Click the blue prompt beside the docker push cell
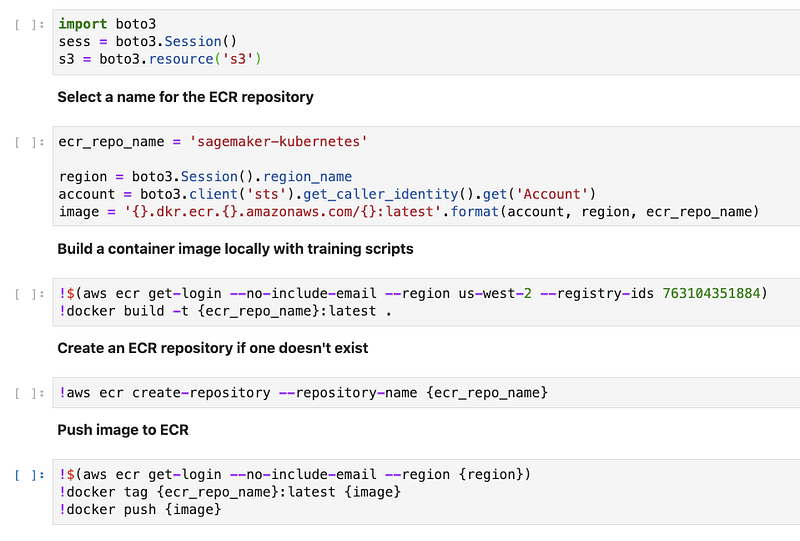Screen dimensions: 800x541 click(30, 475)
